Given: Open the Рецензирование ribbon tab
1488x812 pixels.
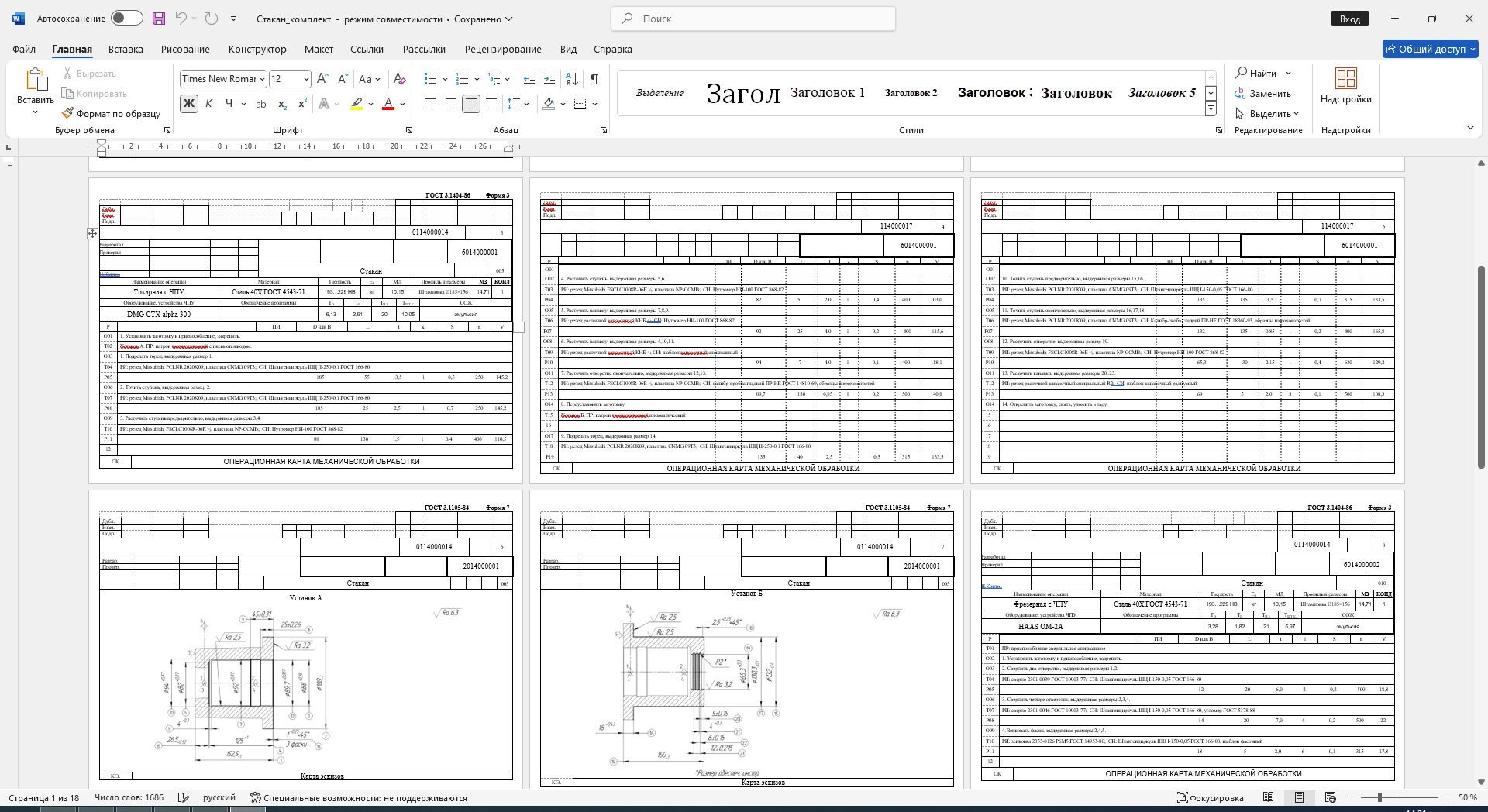Looking at the screenshot, I should tap(503, 49).
